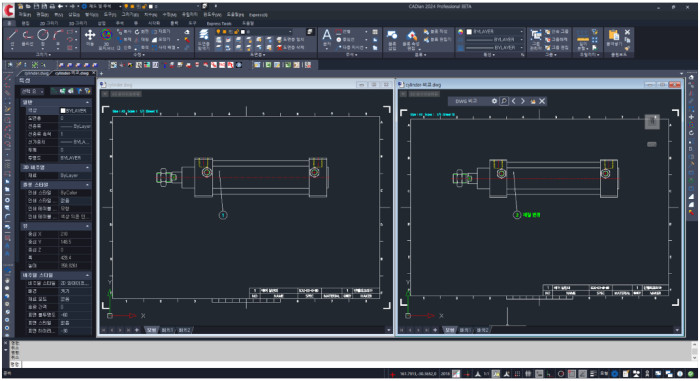This screenshot has width=700, height=381.
Task: Open DWG compare settings gear
Action: coord(494,101)
